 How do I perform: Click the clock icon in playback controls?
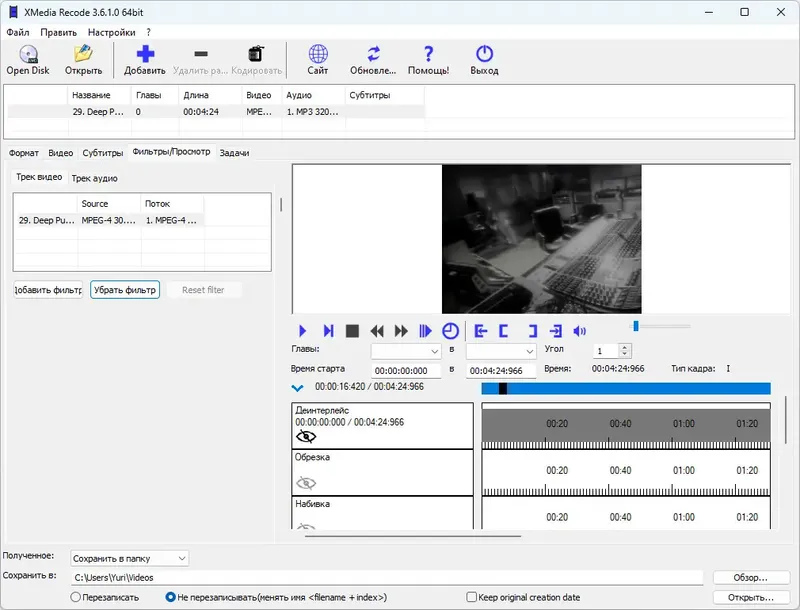click(450, 331)
